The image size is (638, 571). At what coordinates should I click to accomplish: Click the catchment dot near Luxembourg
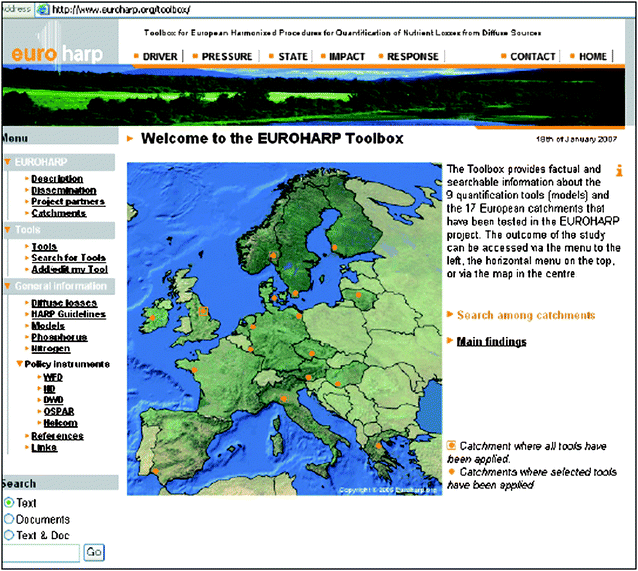(x=251, y=349)
